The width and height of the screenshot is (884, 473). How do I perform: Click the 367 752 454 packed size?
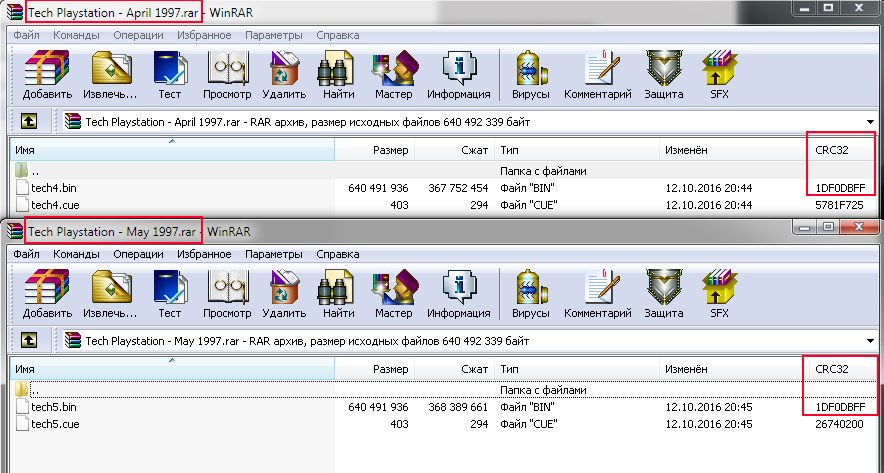[458, 188]
